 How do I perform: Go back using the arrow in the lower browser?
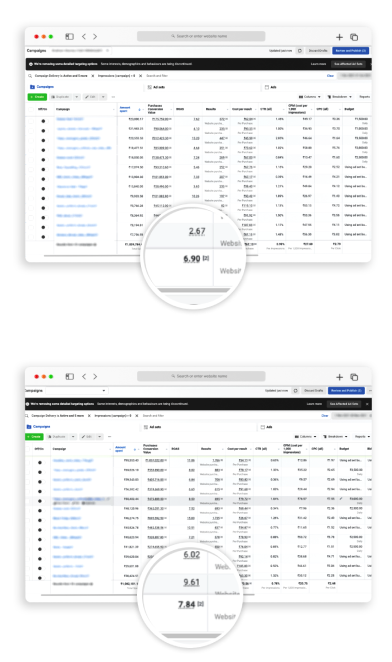84,376
